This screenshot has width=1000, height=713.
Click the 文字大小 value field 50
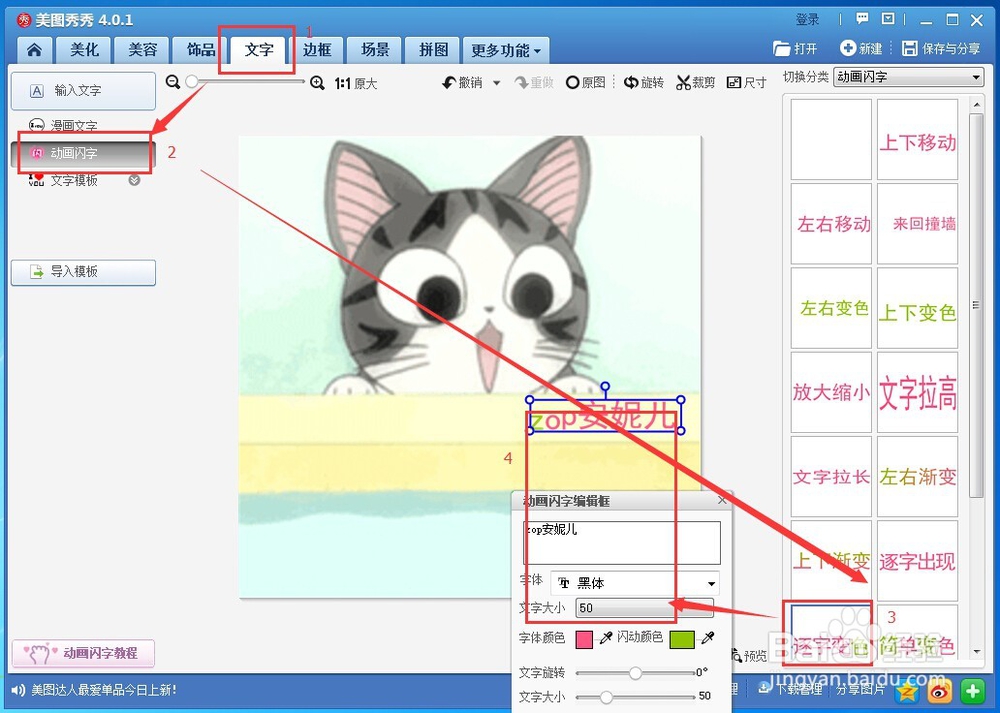pyautogui.click(x=644, y=608)
